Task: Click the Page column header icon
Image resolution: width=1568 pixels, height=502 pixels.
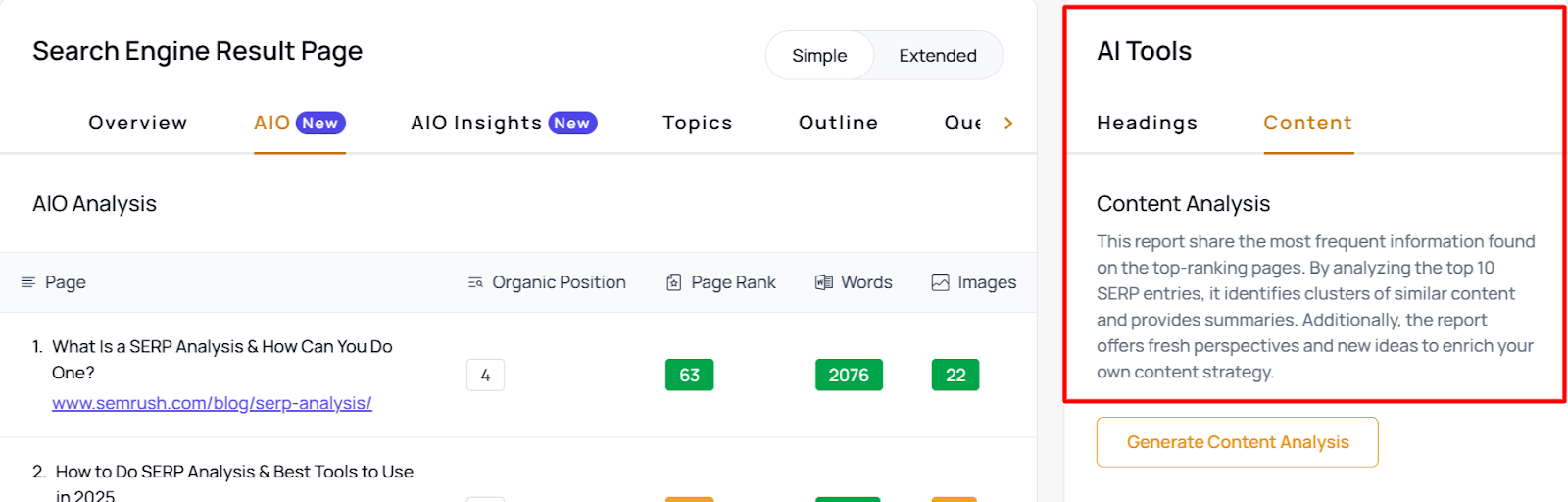Action: [28, 282]
